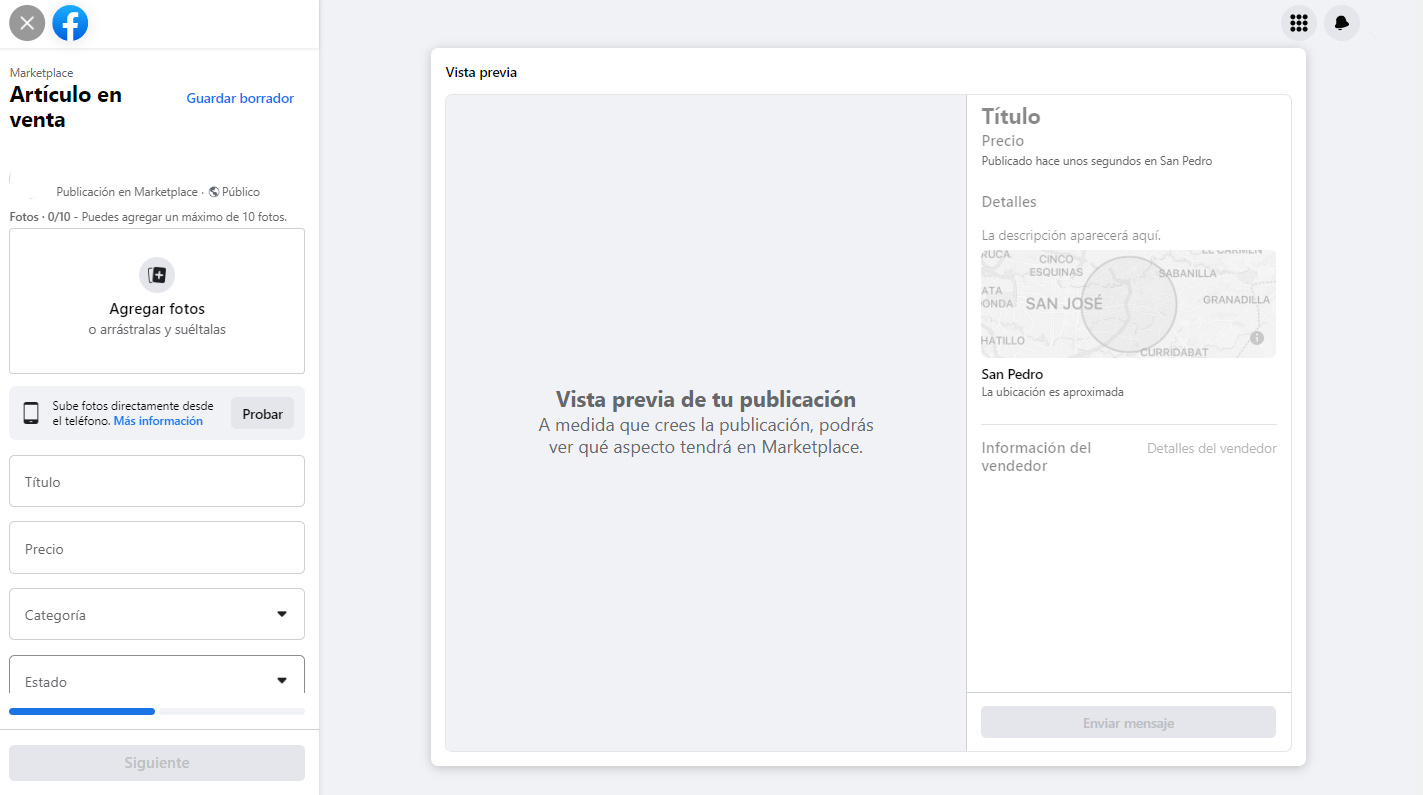The width and height of the screenshot is (1423, 795).
Task: Go to Facebook home via logo
Action: tap(70, 23)
